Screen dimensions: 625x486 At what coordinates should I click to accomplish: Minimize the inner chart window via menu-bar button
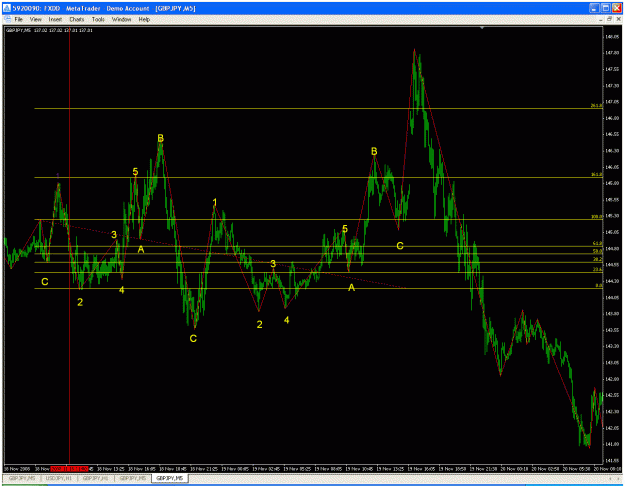[x=601, y=19]
